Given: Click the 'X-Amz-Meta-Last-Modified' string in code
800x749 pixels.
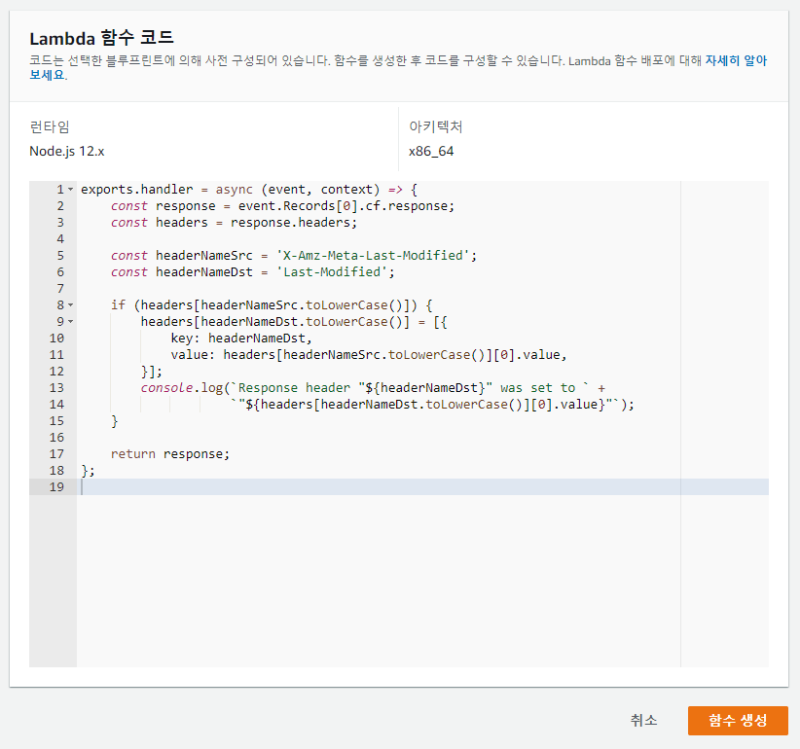Looking at the screenshot, I should tap(373, 255).
